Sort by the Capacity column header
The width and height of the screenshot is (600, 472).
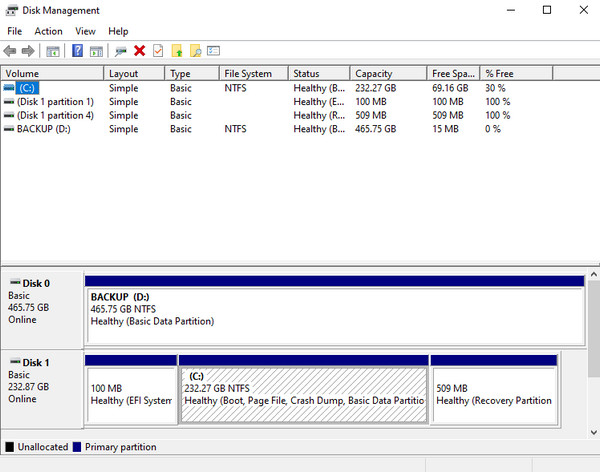pos(388,73)
